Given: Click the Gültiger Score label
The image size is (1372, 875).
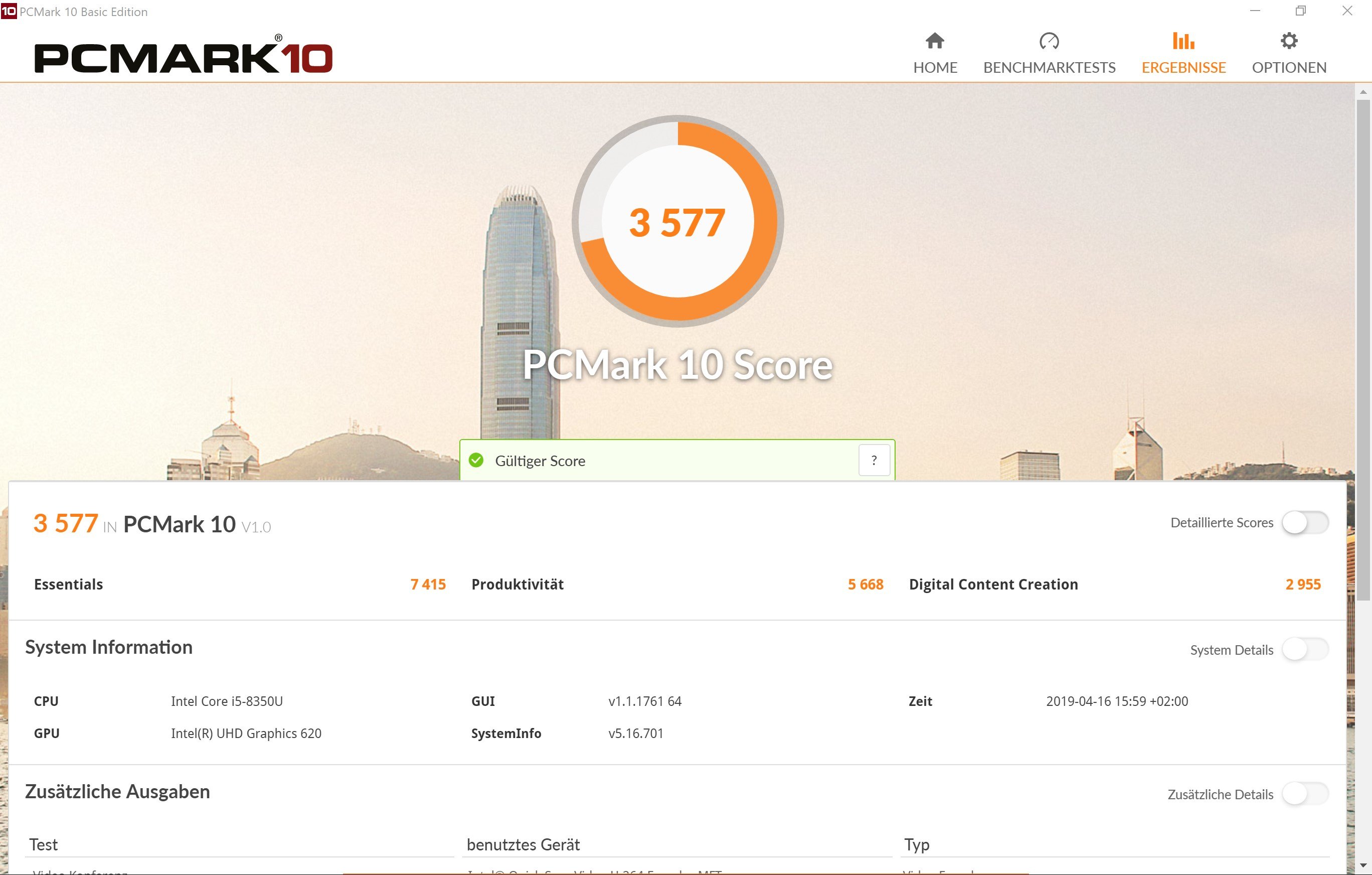Looking at the screenshot, I should point(540,461).
